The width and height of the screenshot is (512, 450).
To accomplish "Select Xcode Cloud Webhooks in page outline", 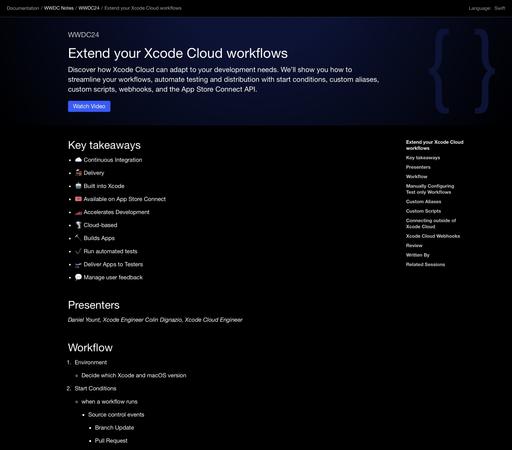I will pyautogui.click(x=433, y=236).
